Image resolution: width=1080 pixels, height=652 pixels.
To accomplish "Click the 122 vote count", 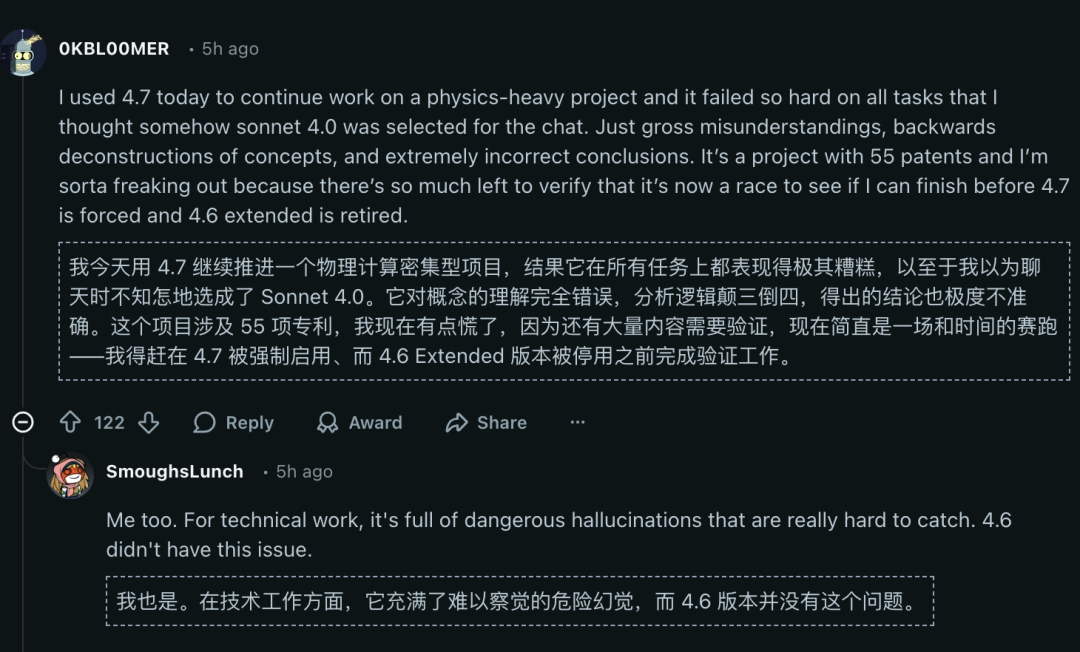I will [109, 423].
